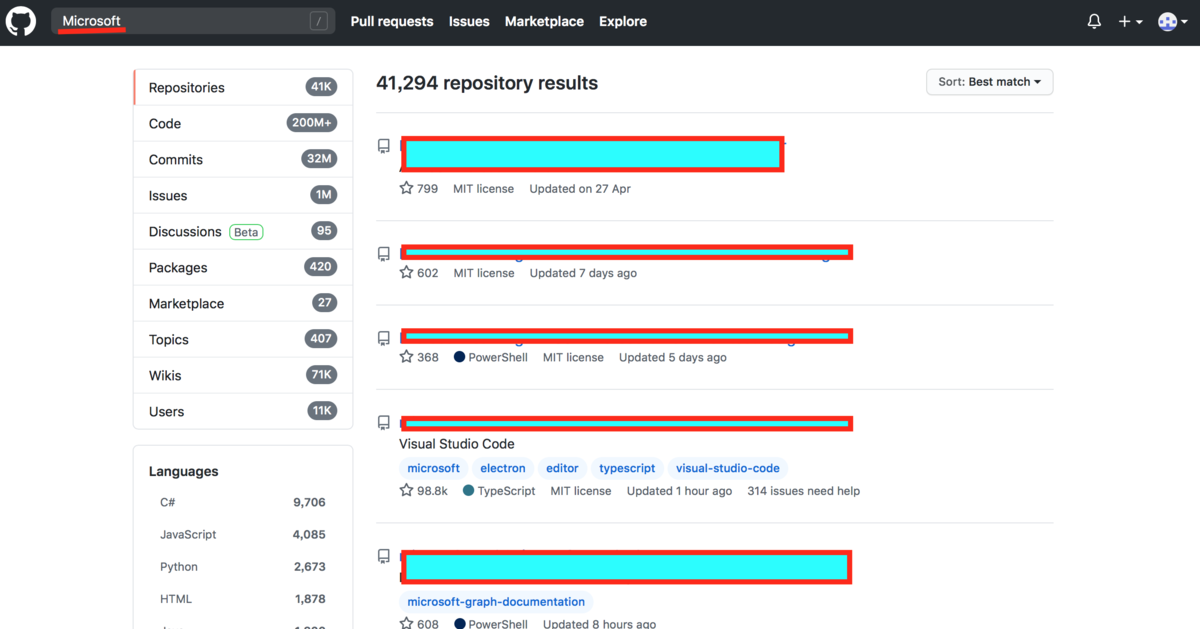Image resolution: width=1200 pixels, height=629 pixels.
Task: Click star icon next to 799
Action: pos(406,188)
